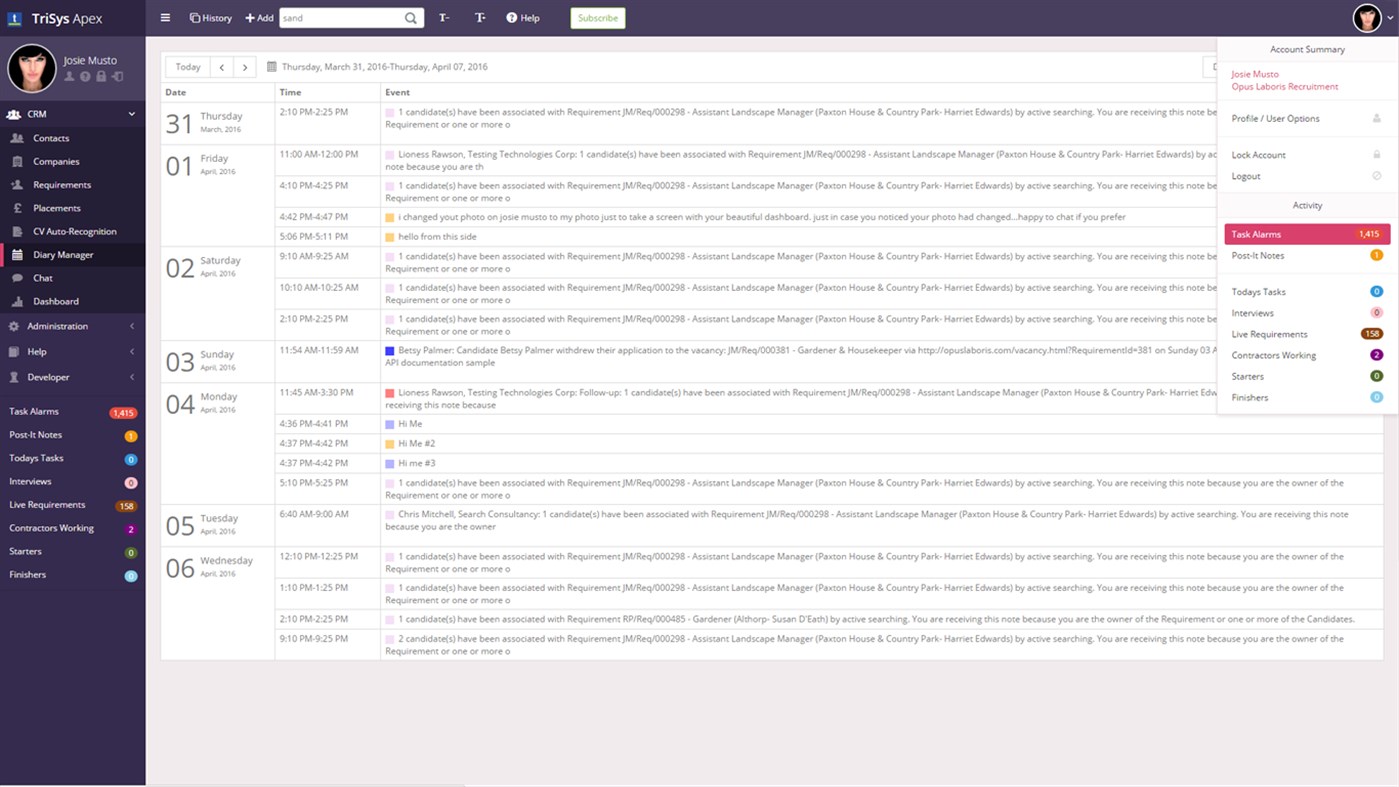This screenshot has width=1399, height=787.
Task: Expand the Administration section
Action: tap(60, 325)
